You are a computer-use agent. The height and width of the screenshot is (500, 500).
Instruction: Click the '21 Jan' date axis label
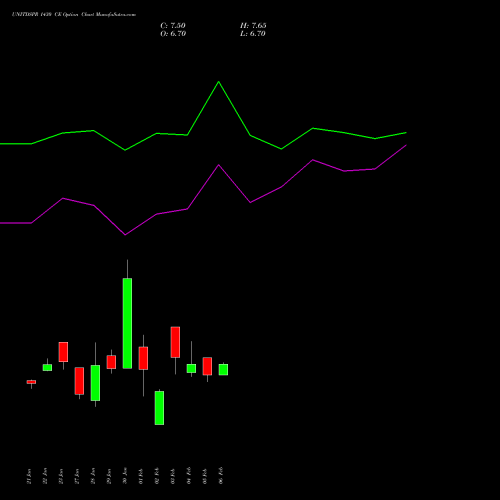(x=29, y=476)
